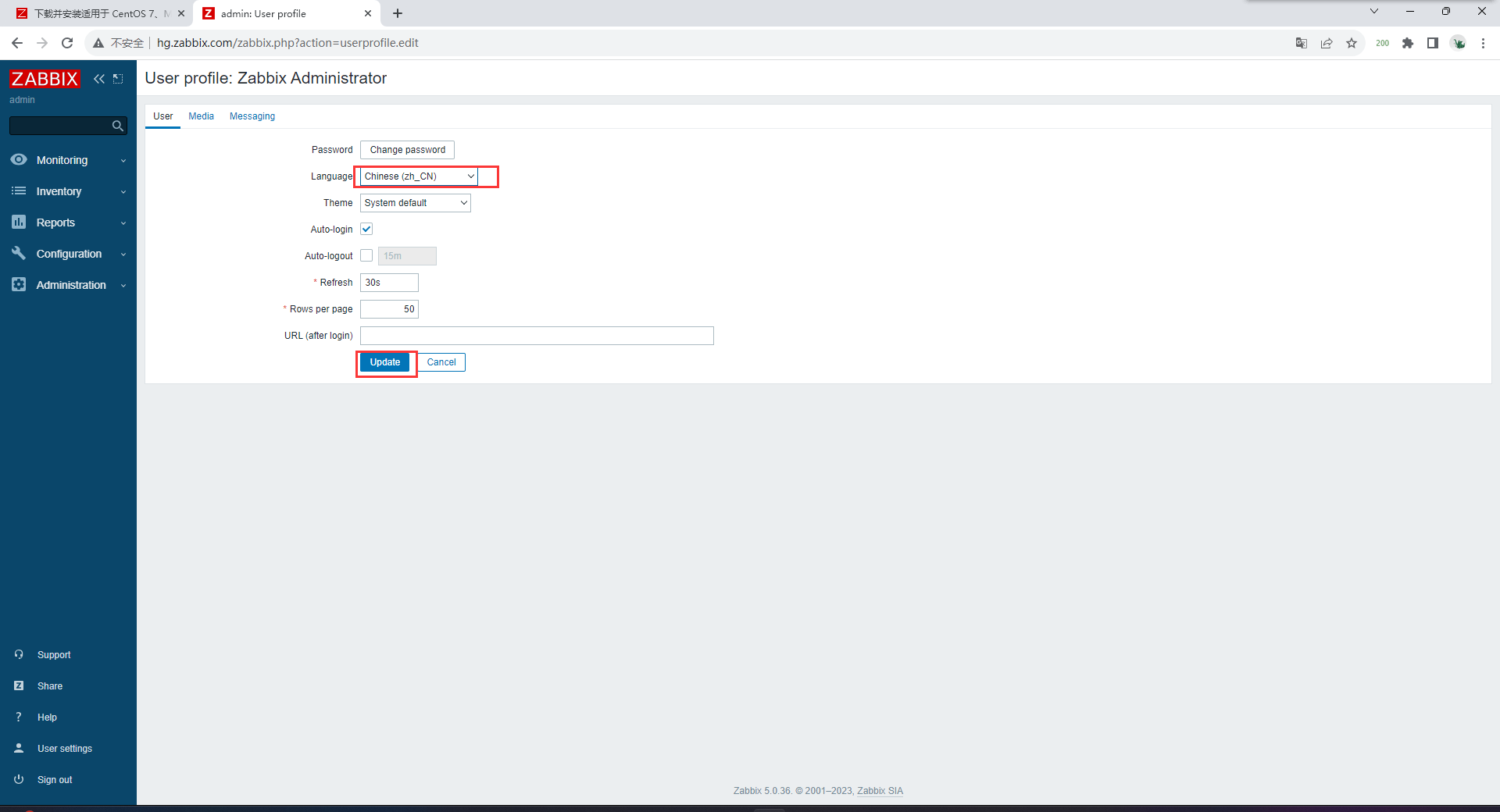1500x812 pixels.
Task: Switch to the Messaging tab
Action: coord(252,116)
